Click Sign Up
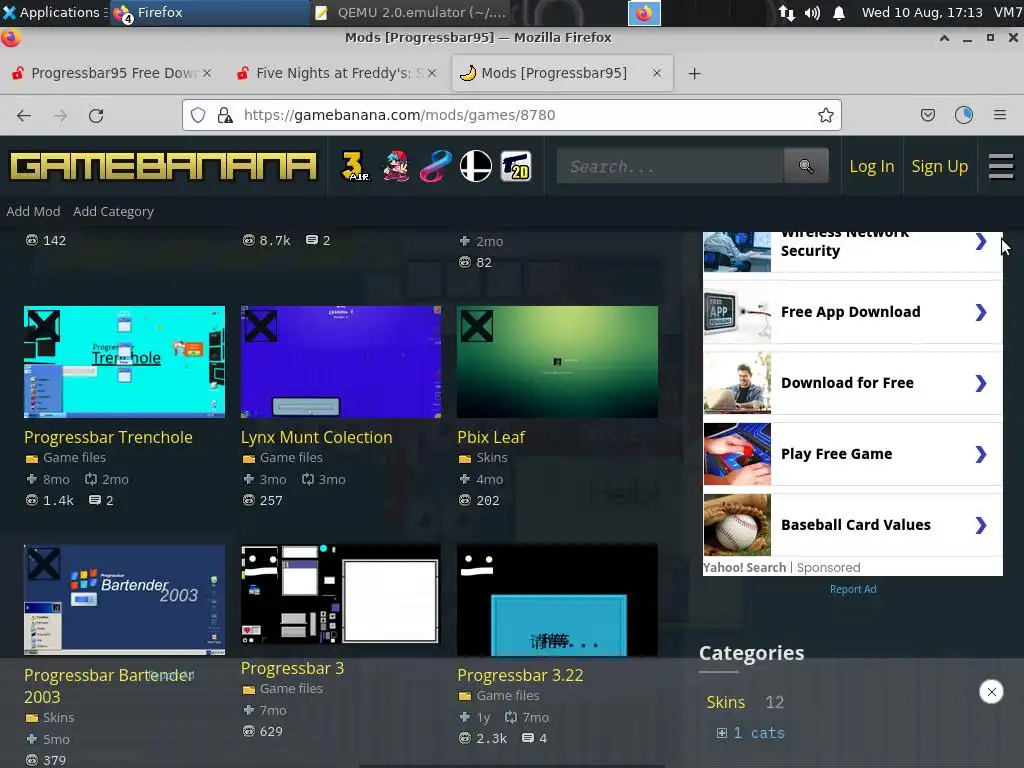The width and height of the screenshot is (1024, 768). 940,167
